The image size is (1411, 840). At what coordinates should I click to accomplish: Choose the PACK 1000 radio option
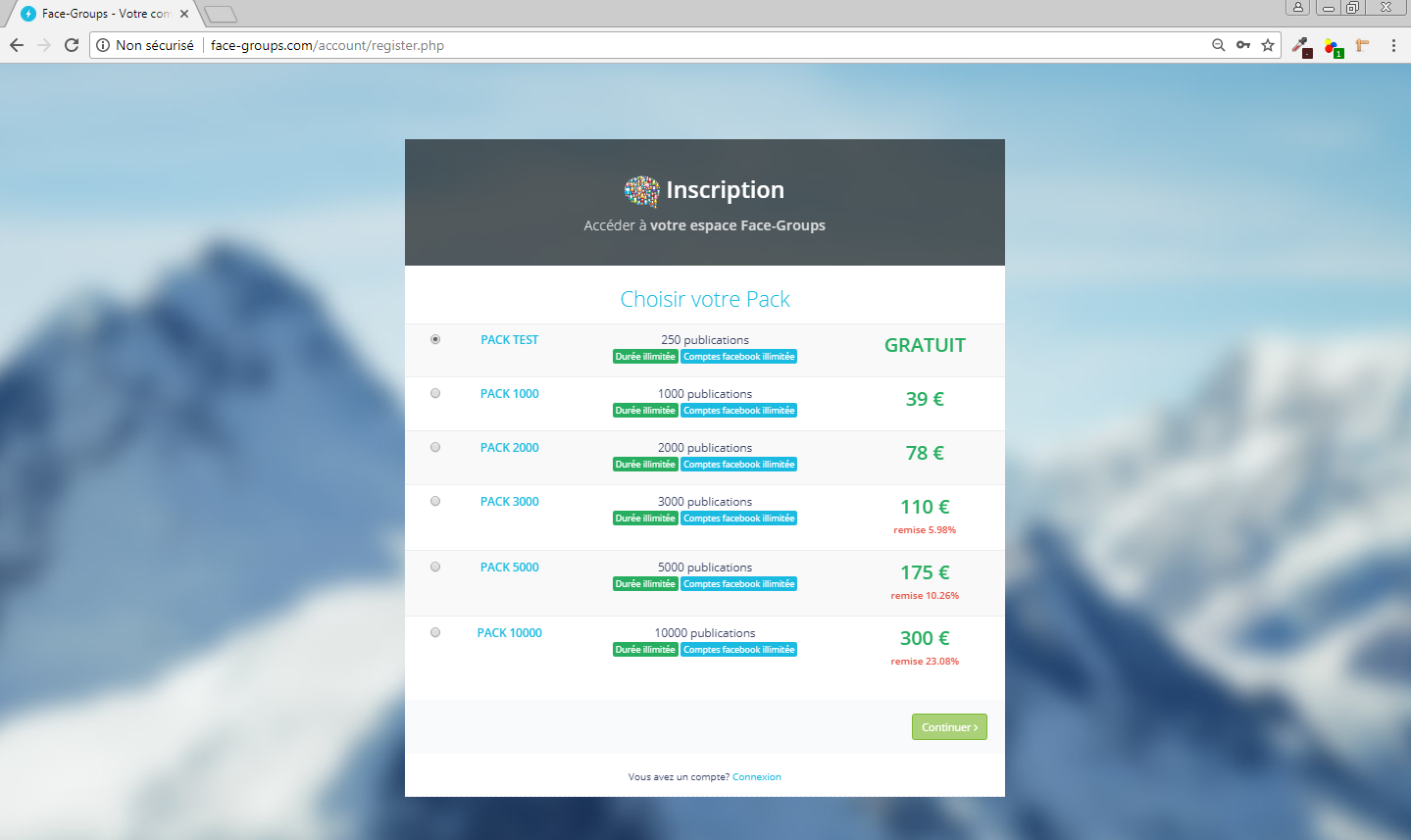click(x=435, y=393)
